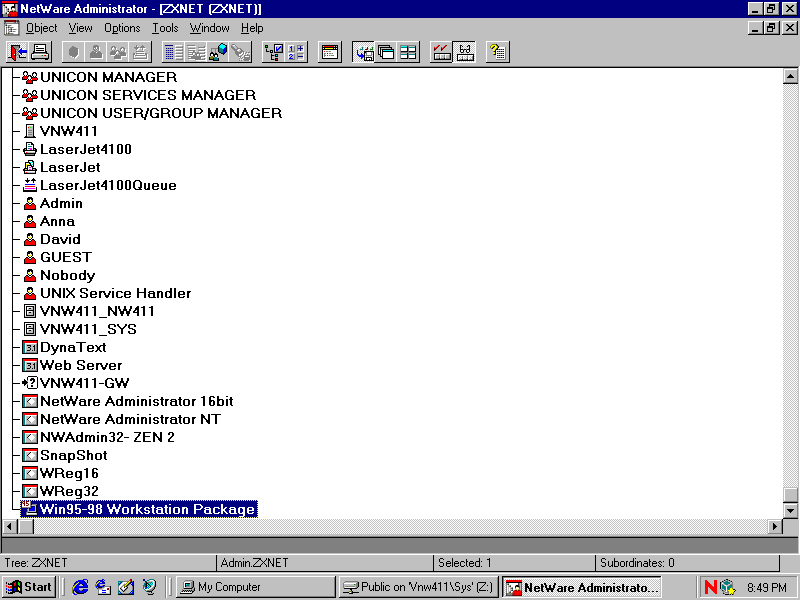The image size is (800, 600).
Task: Select the WReg16 application object
Action: pyautogui.click(x=60, y=473)
